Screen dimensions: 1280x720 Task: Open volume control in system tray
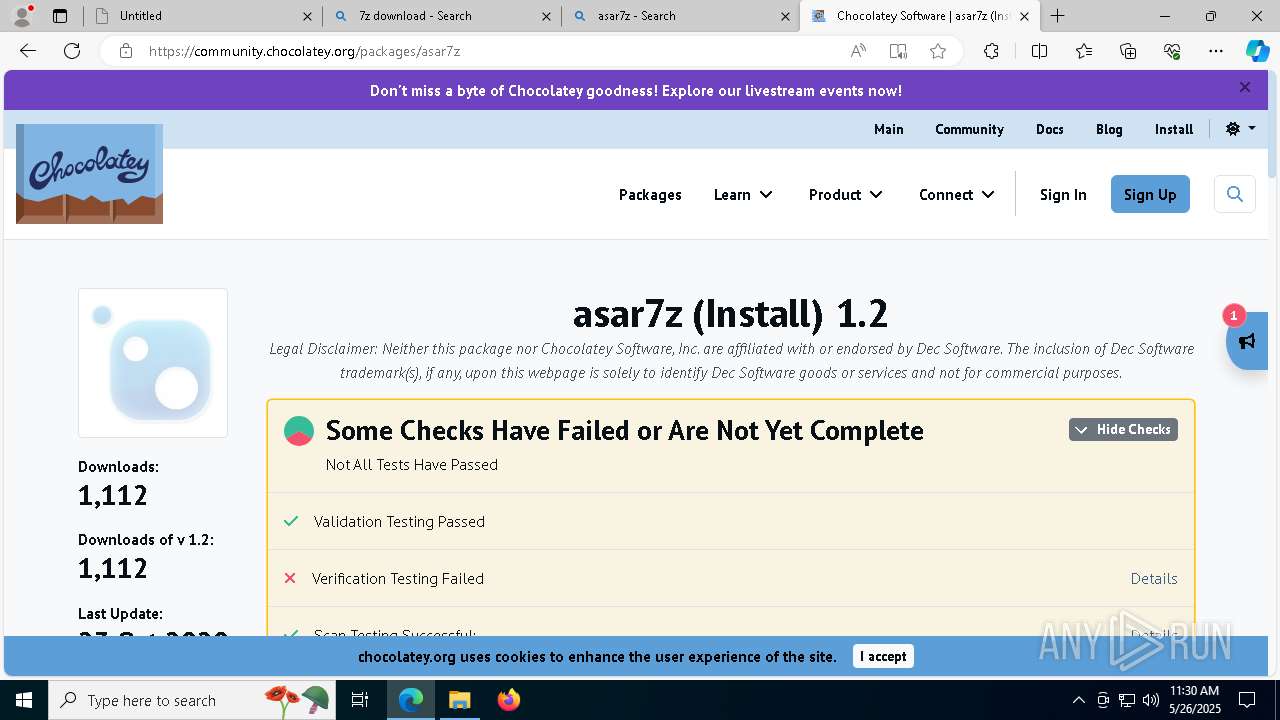point(1151,700)
